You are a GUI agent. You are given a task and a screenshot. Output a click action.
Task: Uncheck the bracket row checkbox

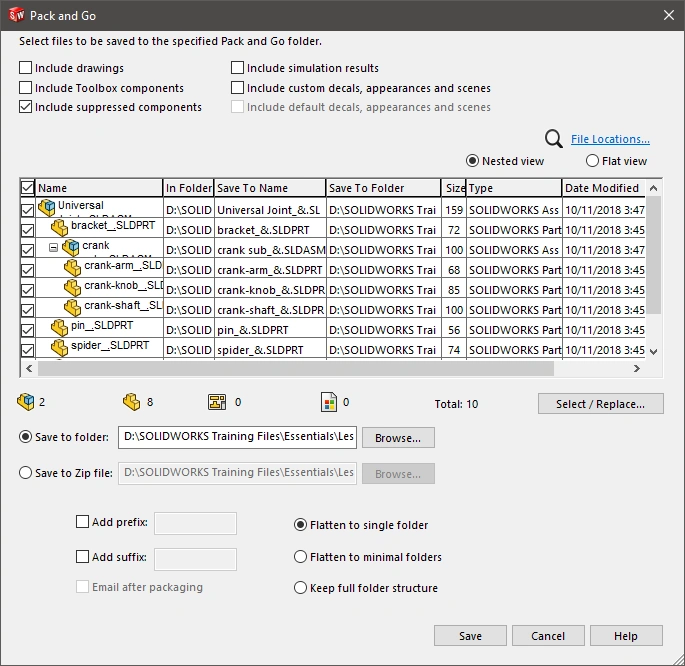(27, 230)
